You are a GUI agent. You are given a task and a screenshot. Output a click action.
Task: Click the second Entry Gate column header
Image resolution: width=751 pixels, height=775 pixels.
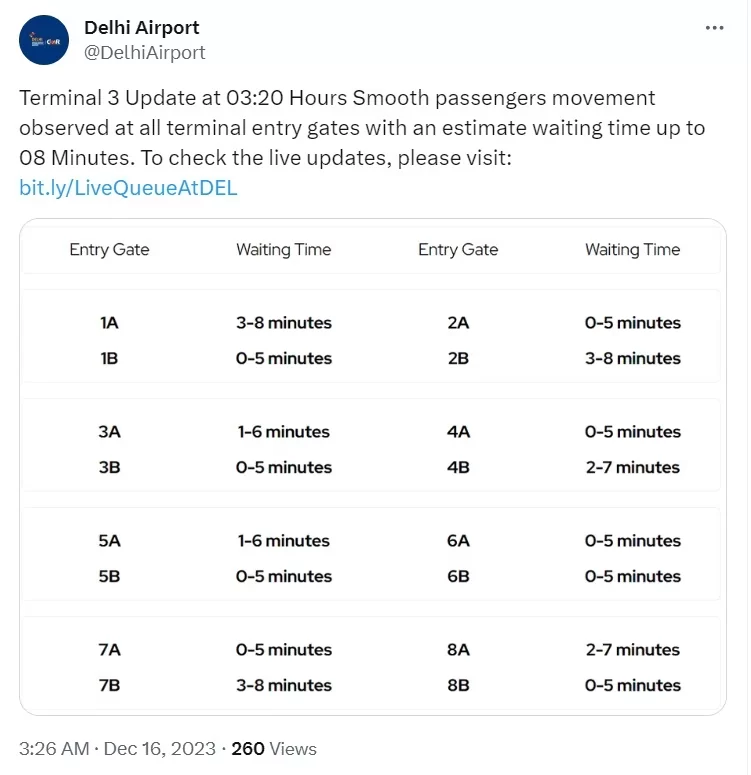tap(458, 250)
